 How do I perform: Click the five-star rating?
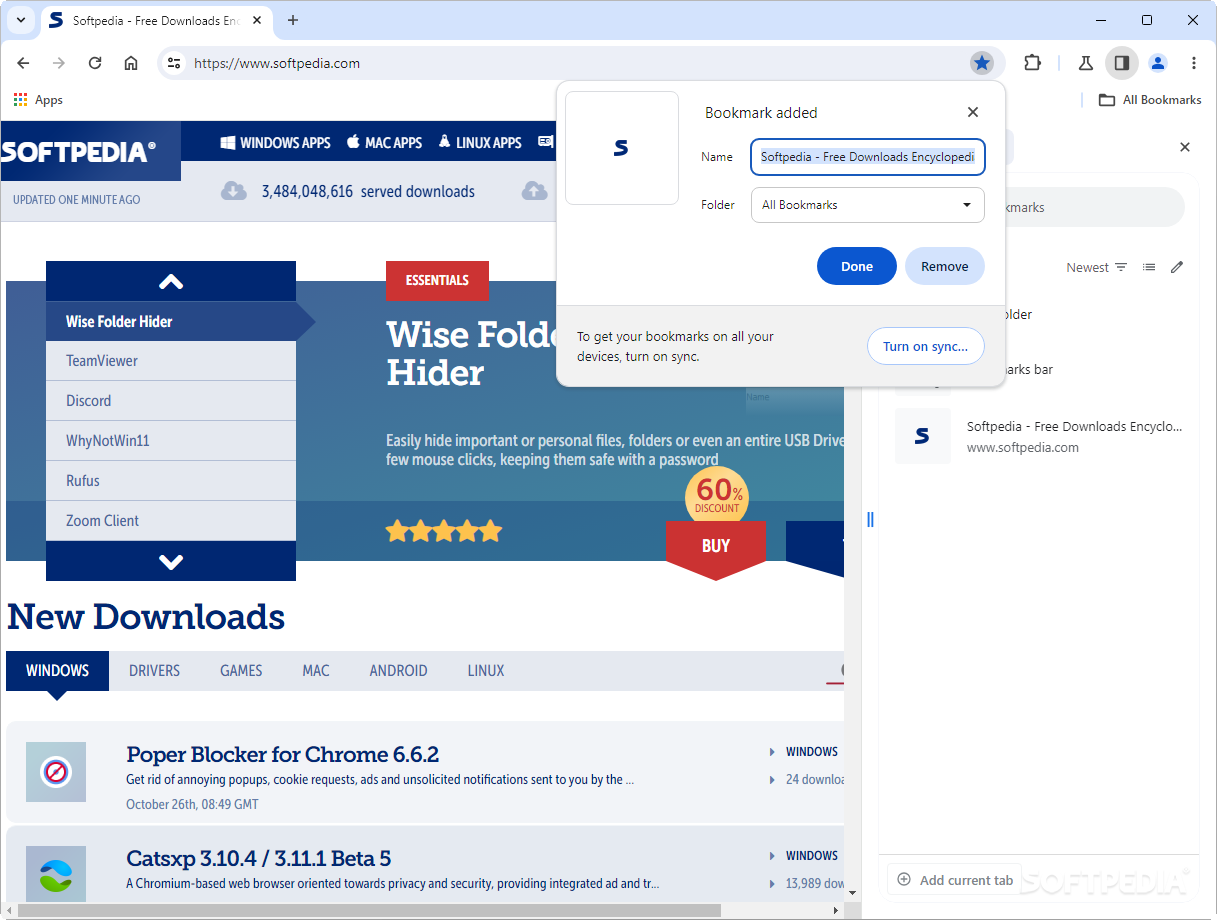[444, 531]
